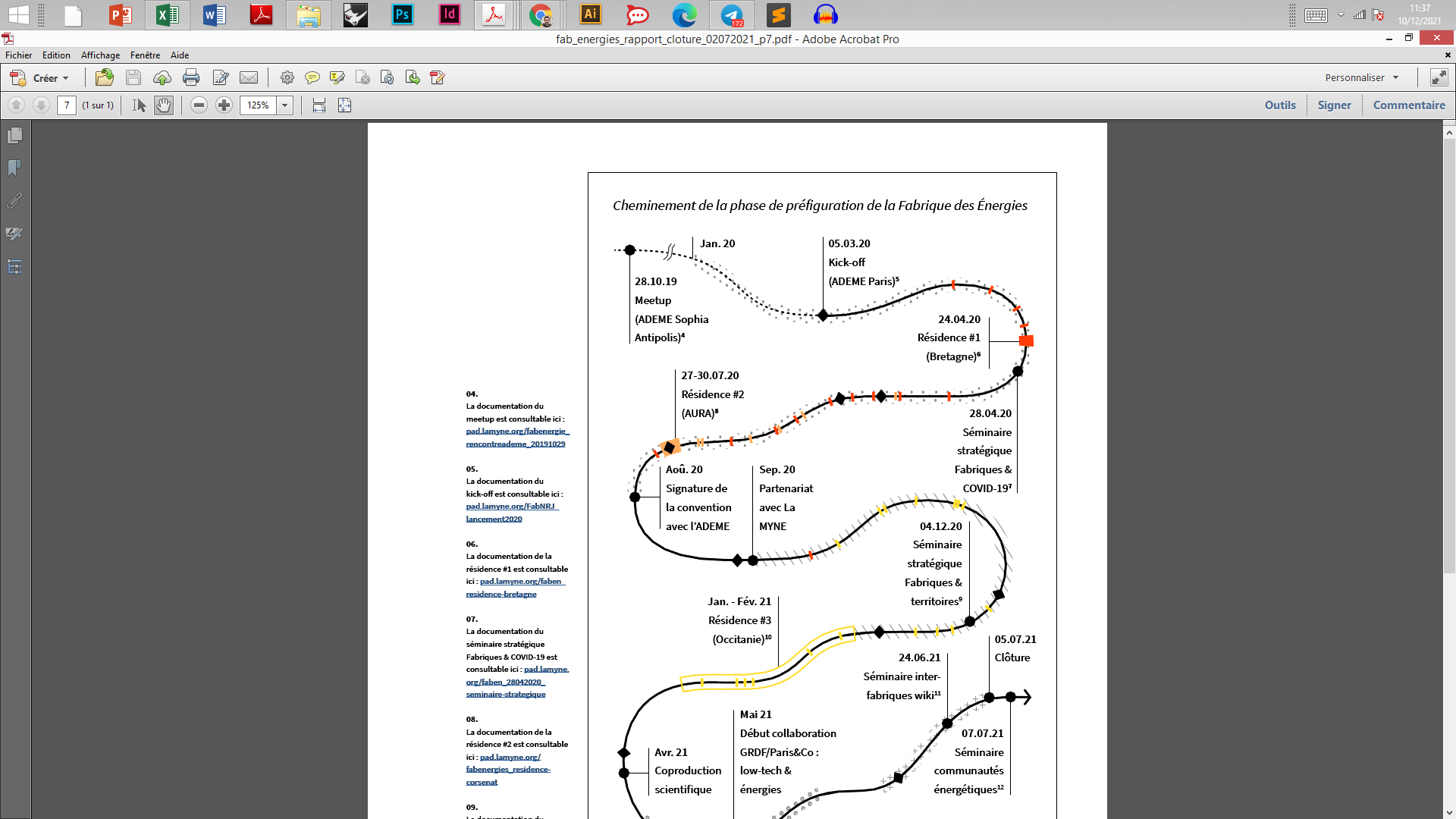Open page thumbnails panel in sidebar
The width and height of the screenshot is (1456, 819).
[x=14, y=136]
